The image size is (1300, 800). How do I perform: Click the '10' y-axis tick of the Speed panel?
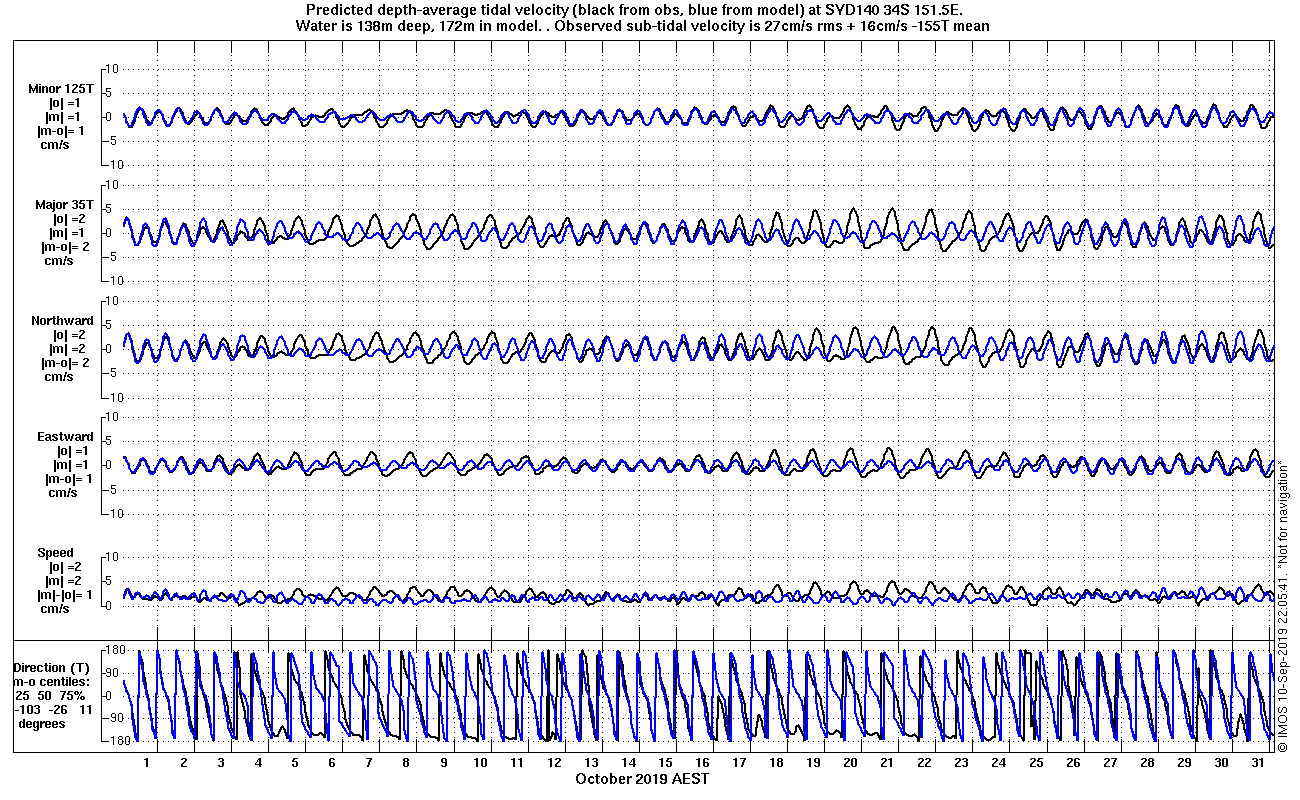(112, 556)
